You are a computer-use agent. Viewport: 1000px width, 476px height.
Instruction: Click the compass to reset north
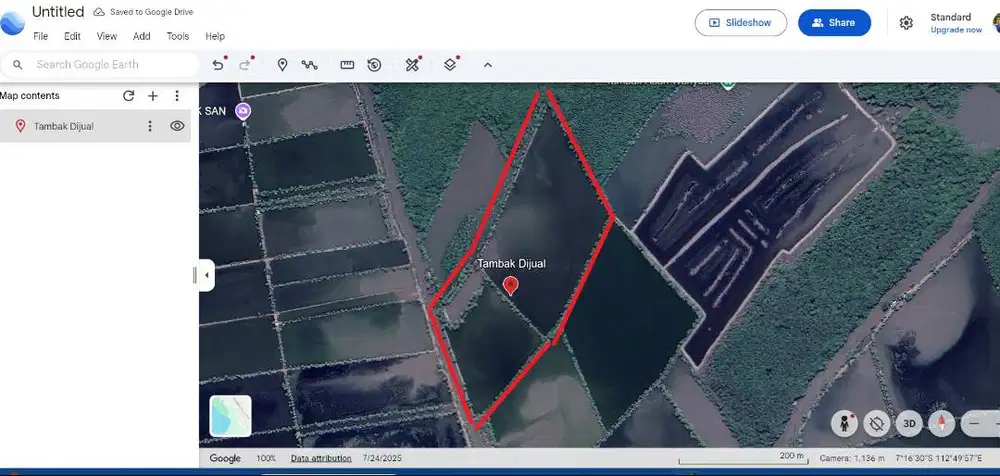point(941,423)
